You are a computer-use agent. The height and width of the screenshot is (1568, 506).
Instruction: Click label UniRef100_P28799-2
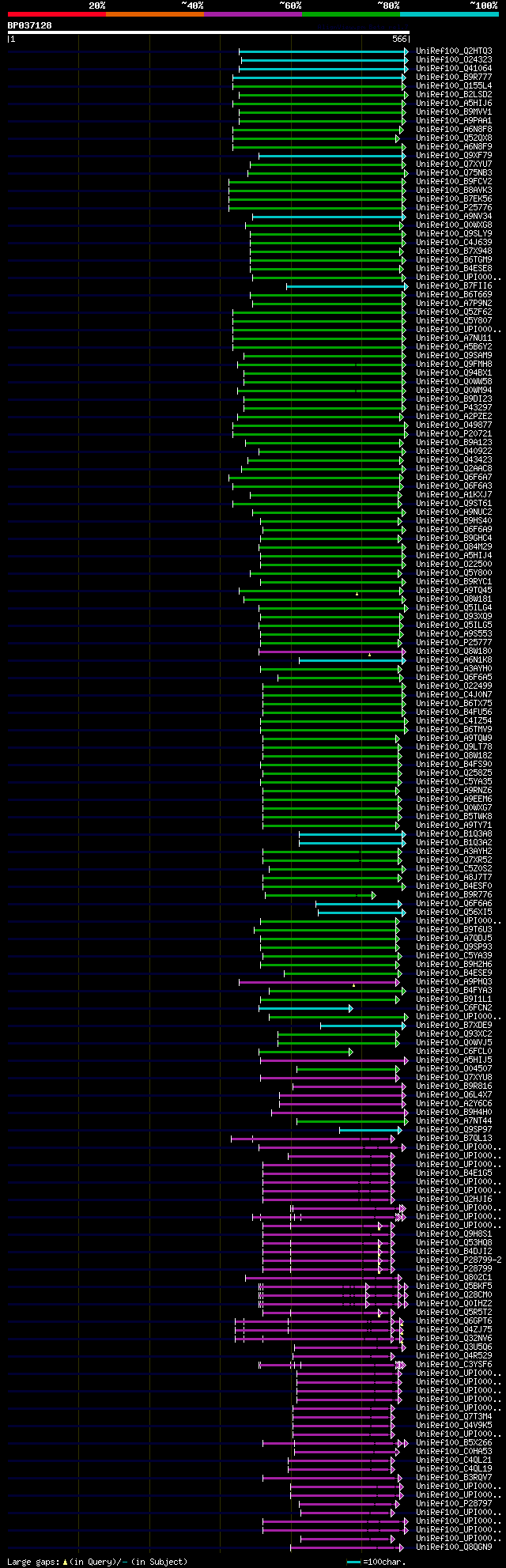(x=459, y=1260)
